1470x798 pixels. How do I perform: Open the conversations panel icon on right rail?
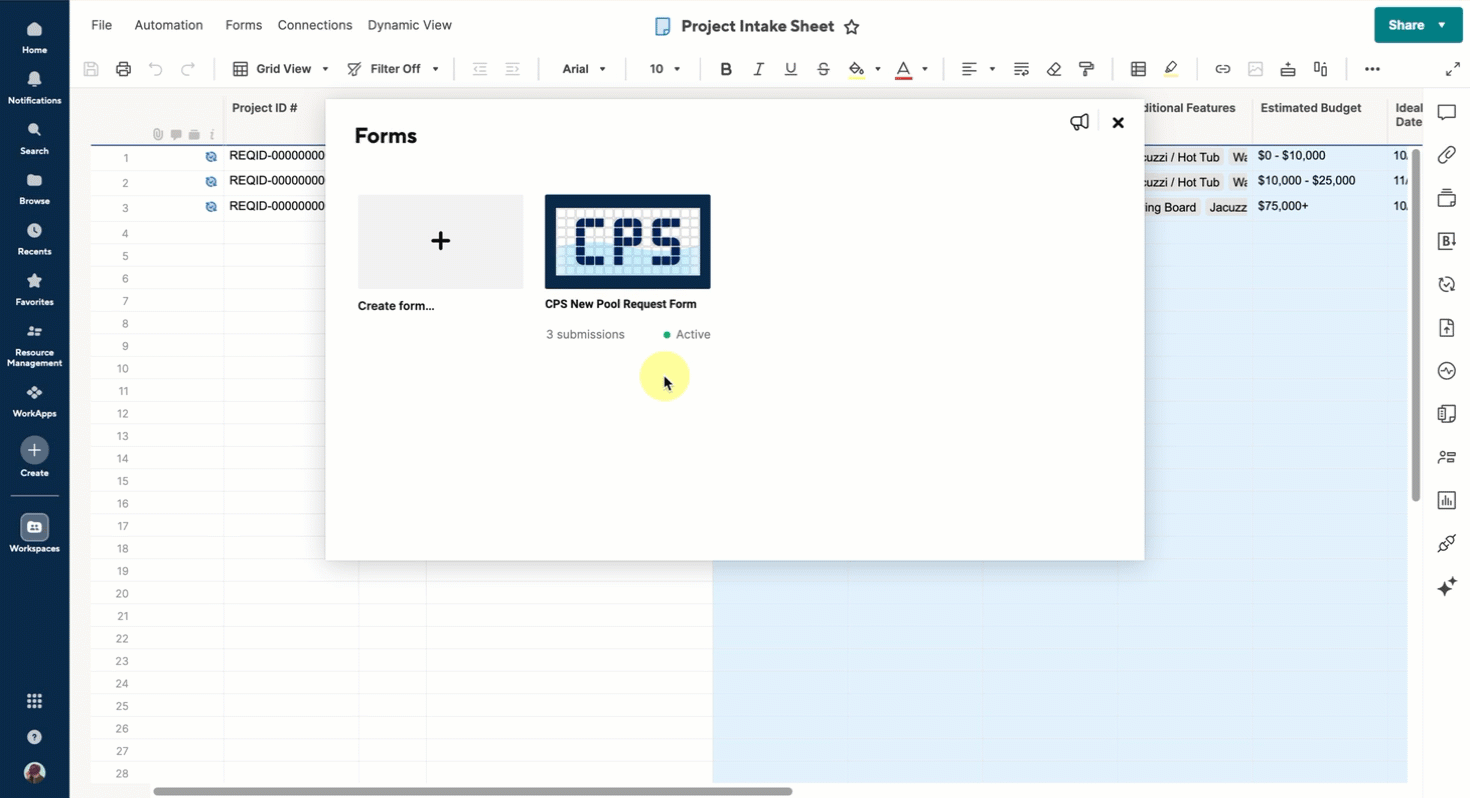(1446, 113)
